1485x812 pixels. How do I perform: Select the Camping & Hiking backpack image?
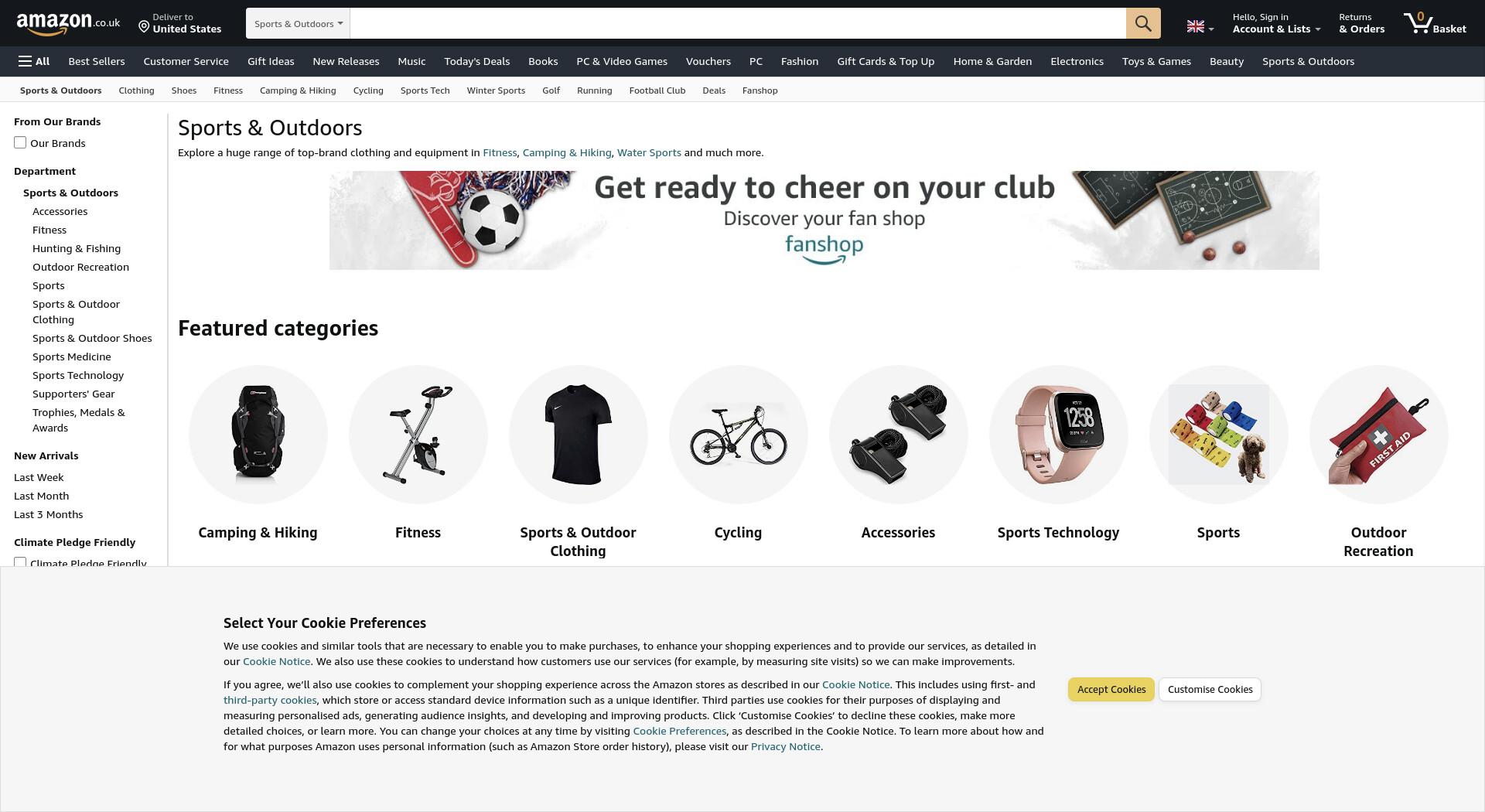[258, 434]
